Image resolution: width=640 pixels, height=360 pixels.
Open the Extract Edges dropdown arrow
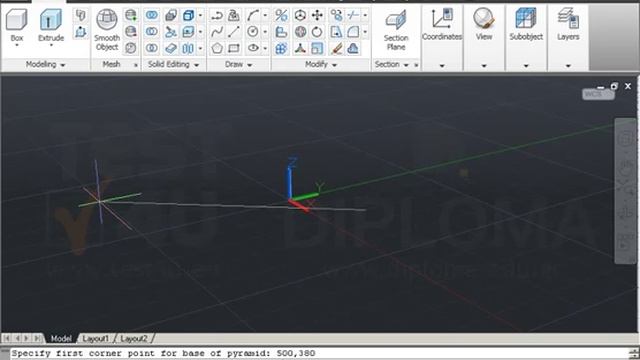(200, 16)
